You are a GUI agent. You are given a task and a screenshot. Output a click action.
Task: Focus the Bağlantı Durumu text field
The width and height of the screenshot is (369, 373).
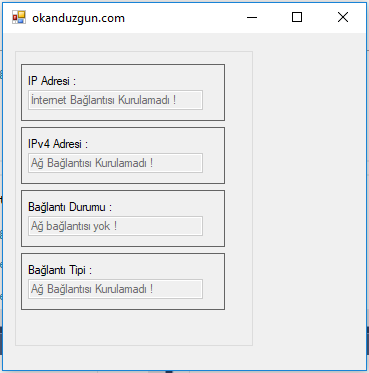tap(115, 226)
